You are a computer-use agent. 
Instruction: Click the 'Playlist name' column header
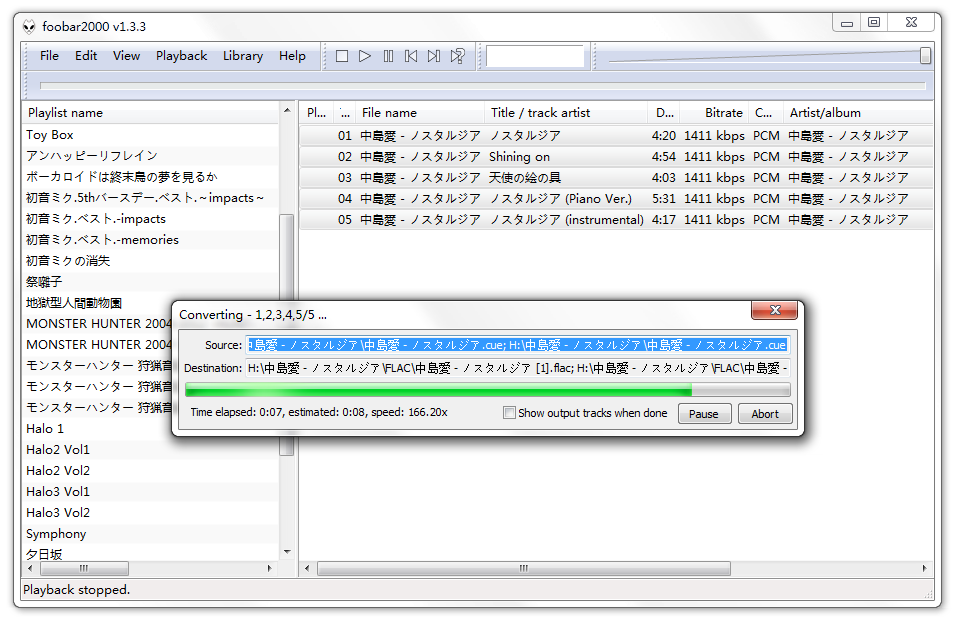coord(151,113)
